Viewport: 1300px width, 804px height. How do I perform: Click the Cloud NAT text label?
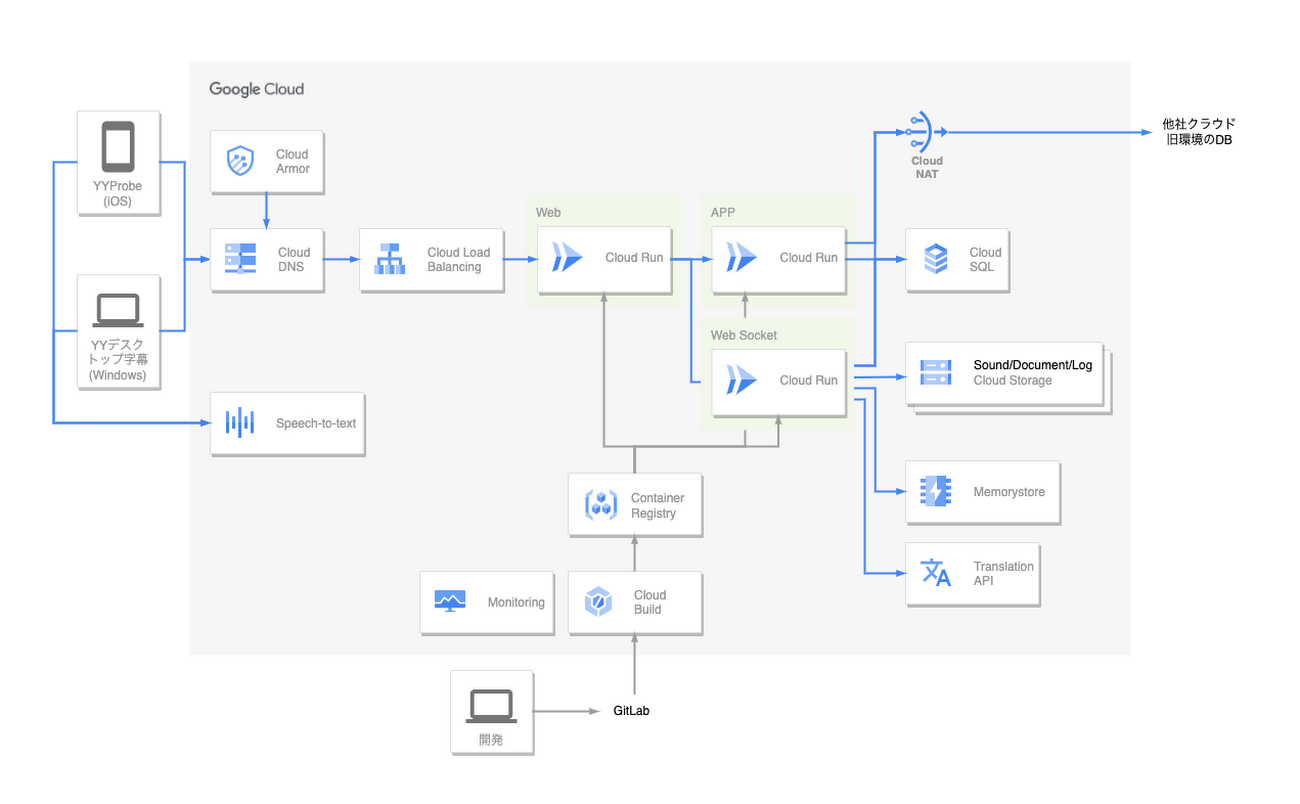[x=927, y=167]
